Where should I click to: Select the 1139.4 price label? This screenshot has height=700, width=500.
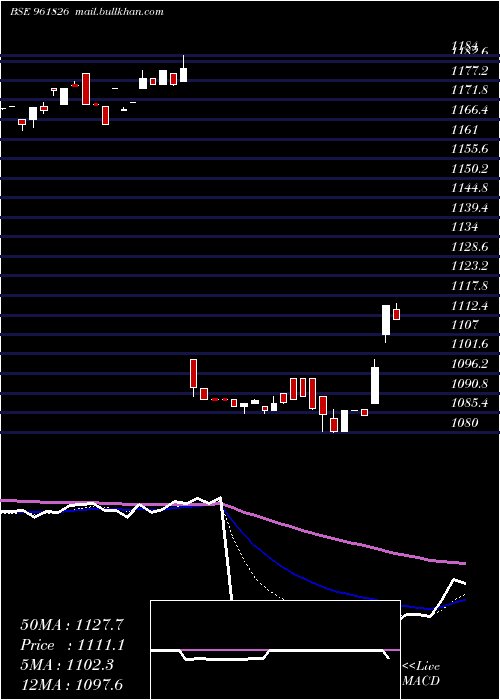(469, 207)
